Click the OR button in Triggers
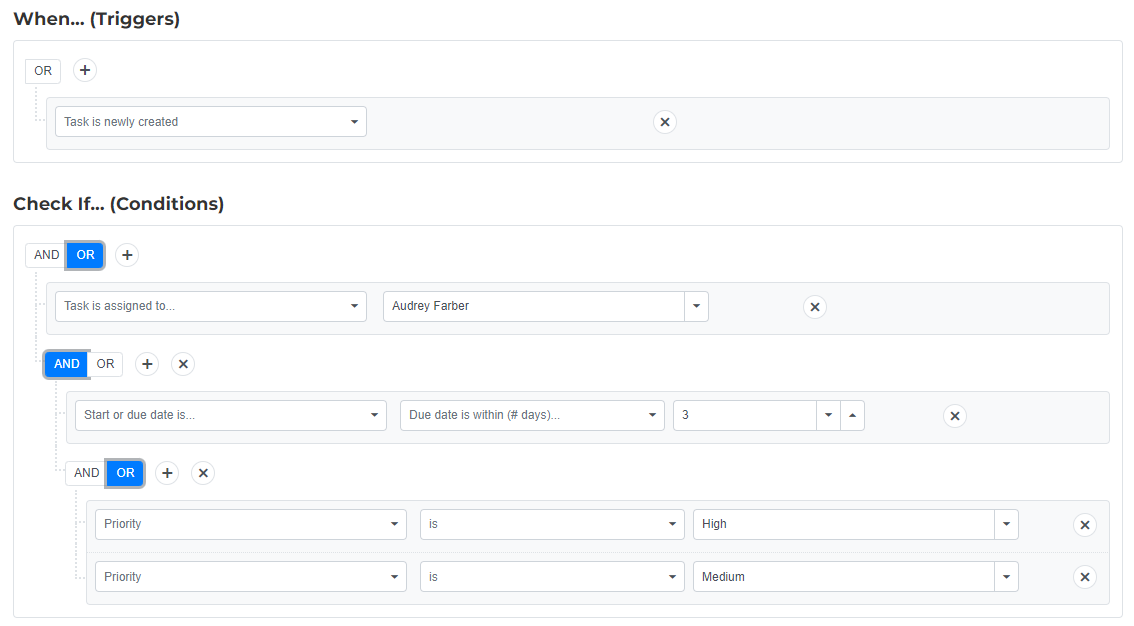1134x626 pixels. point(43,71)
